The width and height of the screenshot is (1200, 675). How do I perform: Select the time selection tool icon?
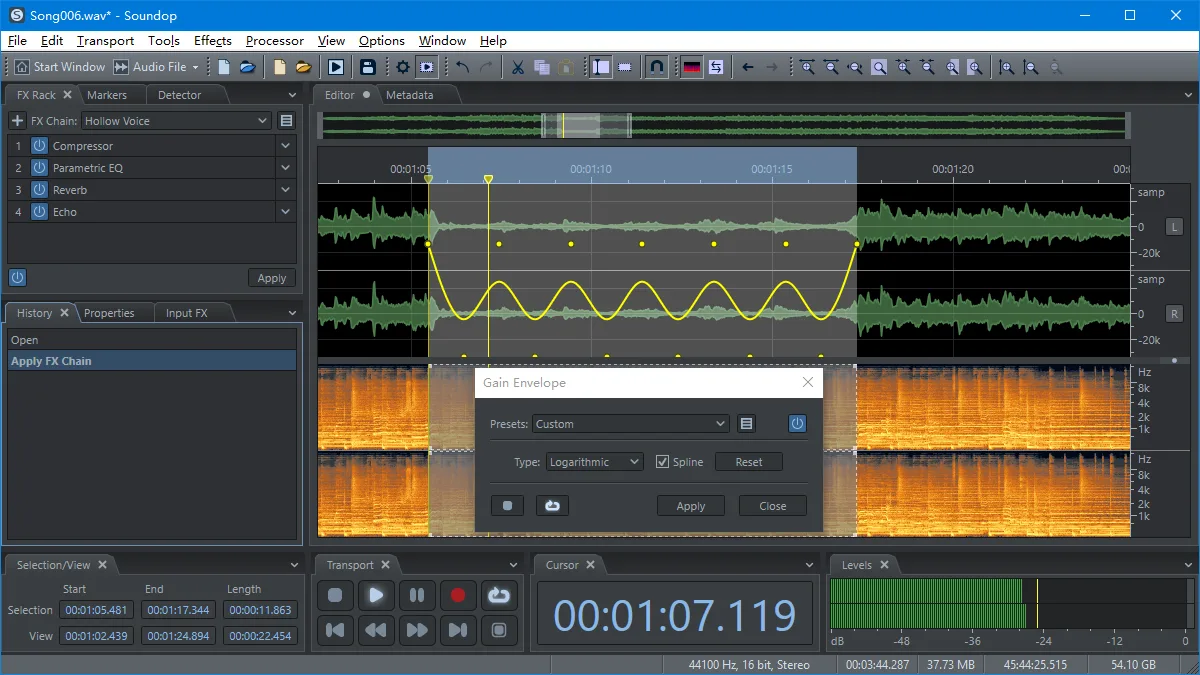601,67
